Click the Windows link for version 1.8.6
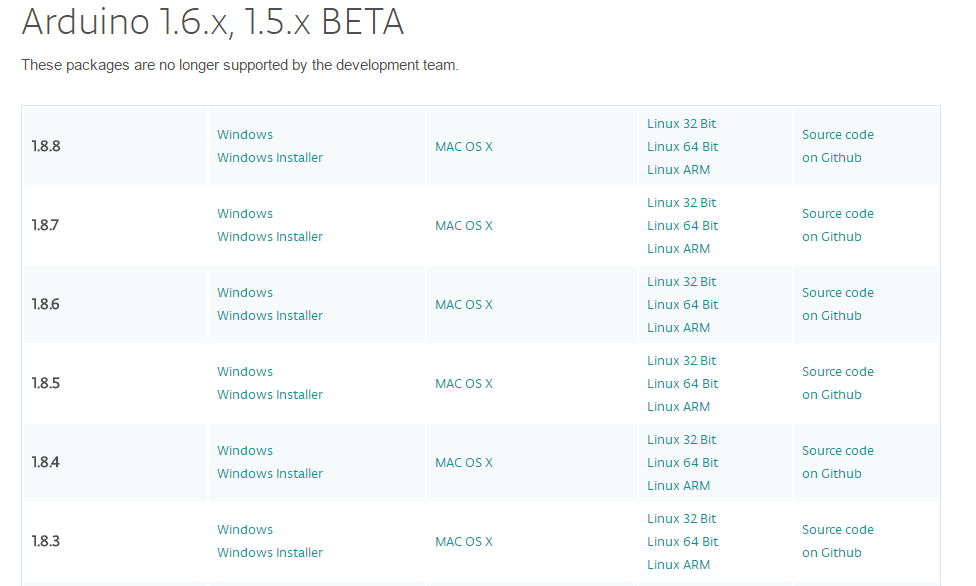Screen dimensions: 976x586 pyautogui.click(x=245, y=293)
